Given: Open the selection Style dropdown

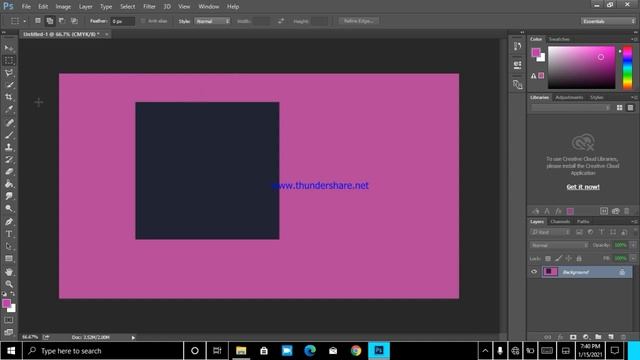Looking at the screenshot, I should [x=212, y=21].
